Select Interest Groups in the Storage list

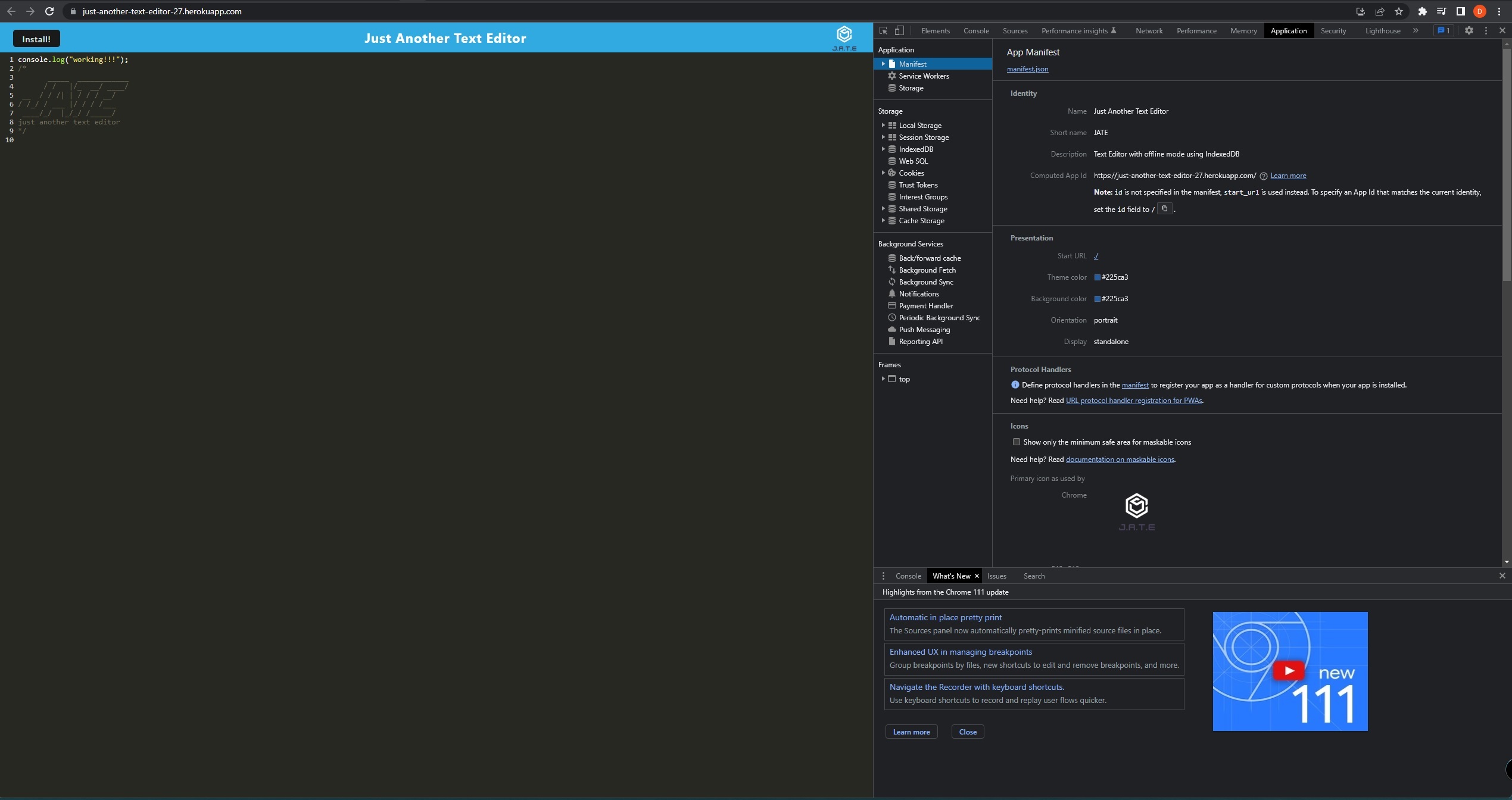(923, 197)
